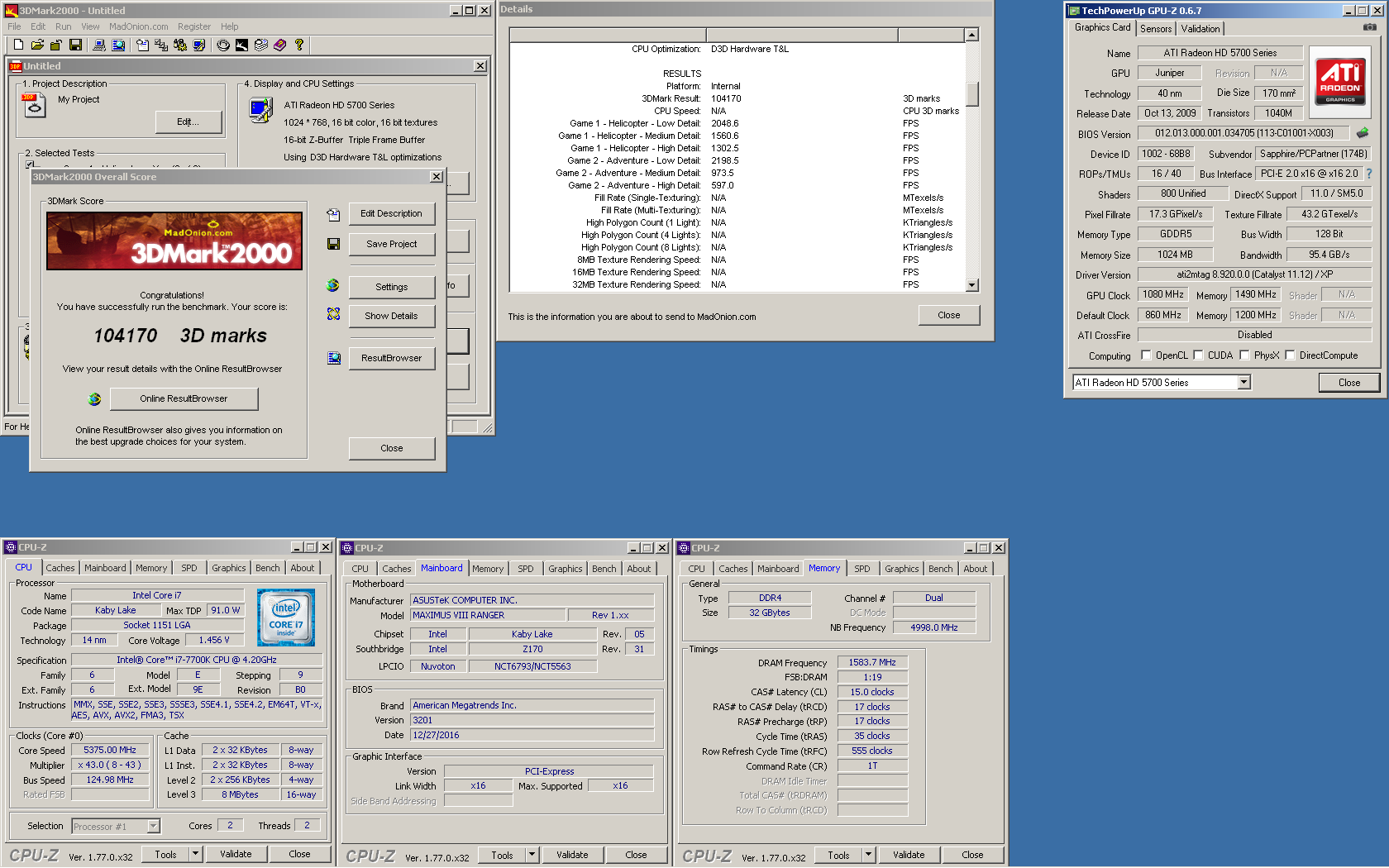Click the '5375.00 MHz' Core Speed value

pyautogui.click(x=110, y=750)
